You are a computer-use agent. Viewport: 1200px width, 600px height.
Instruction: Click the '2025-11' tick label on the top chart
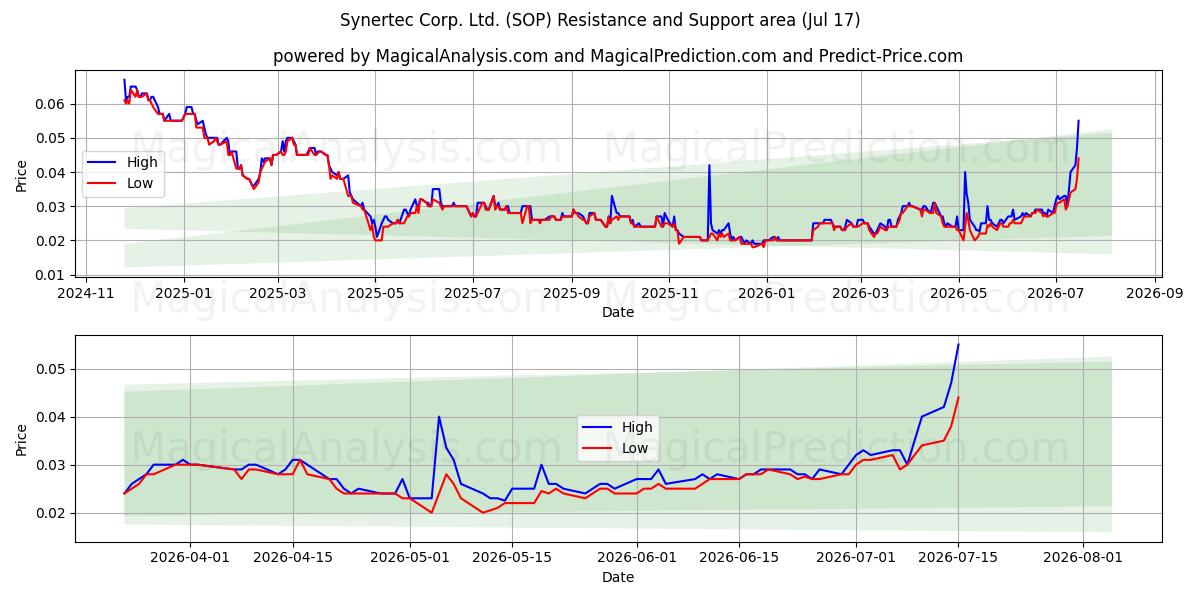[x=669, y=293]
